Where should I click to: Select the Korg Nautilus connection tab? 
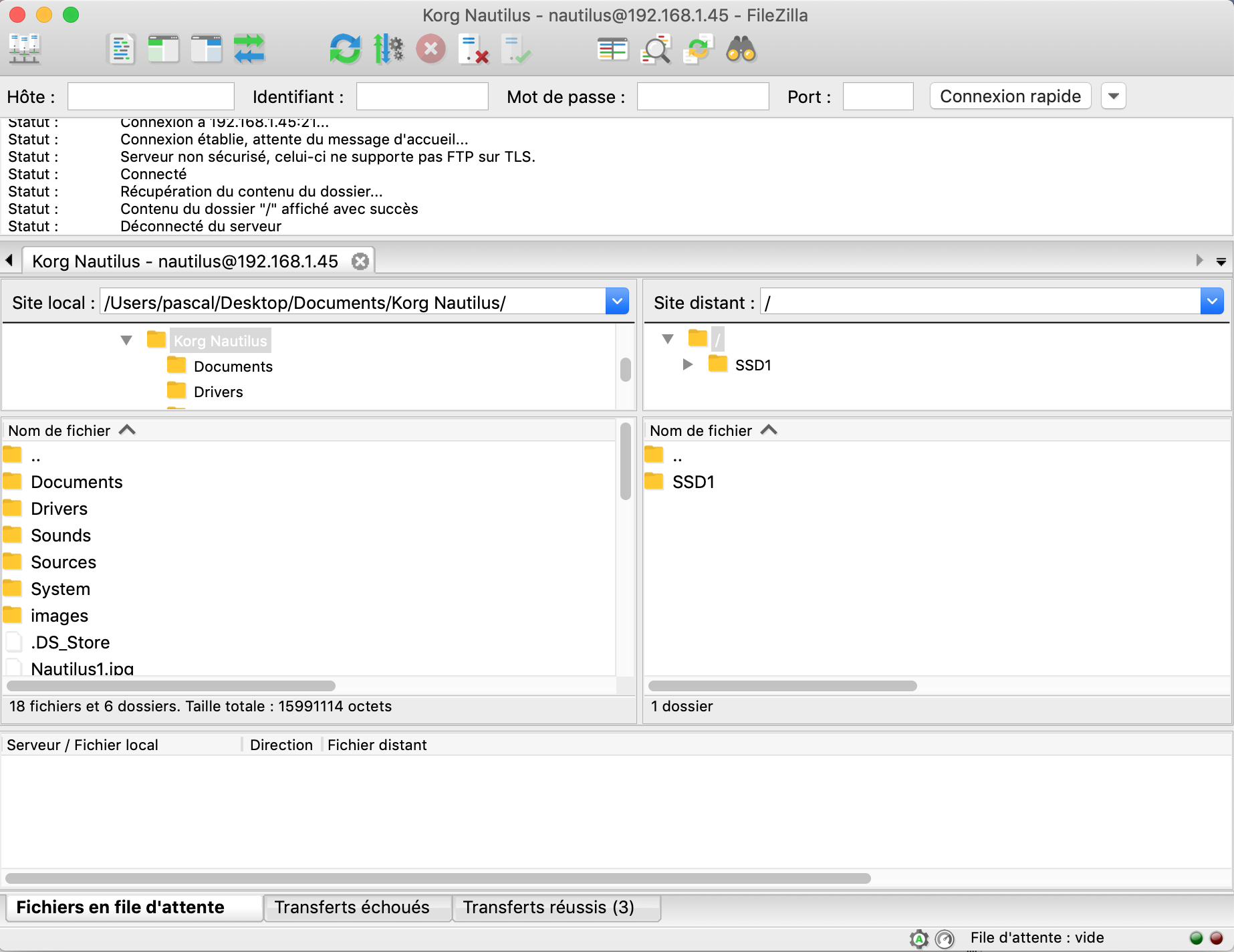tap(185, 261)
